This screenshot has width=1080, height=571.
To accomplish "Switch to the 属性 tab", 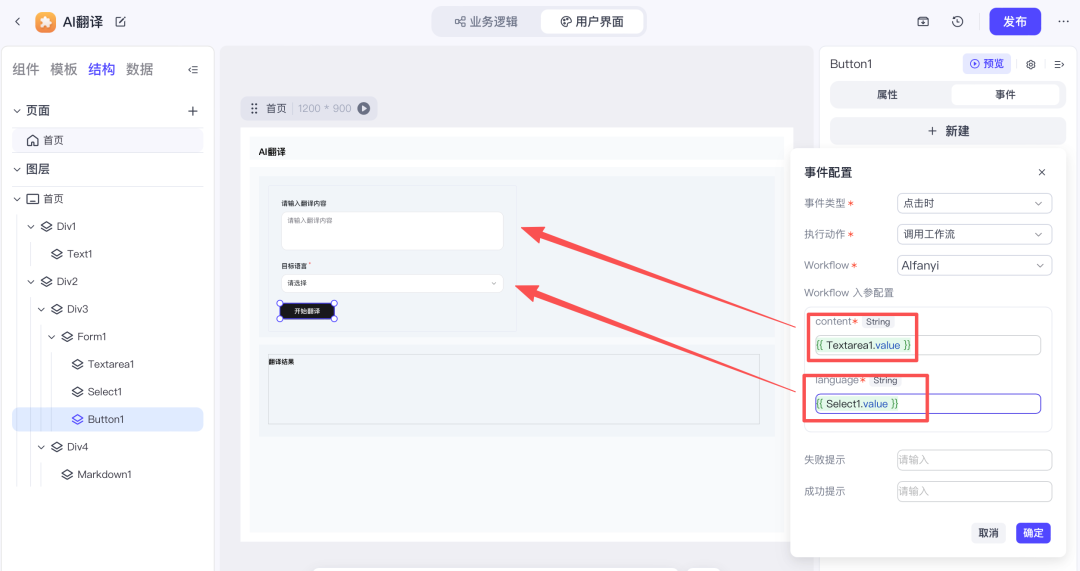I will (x=887, y=95).
